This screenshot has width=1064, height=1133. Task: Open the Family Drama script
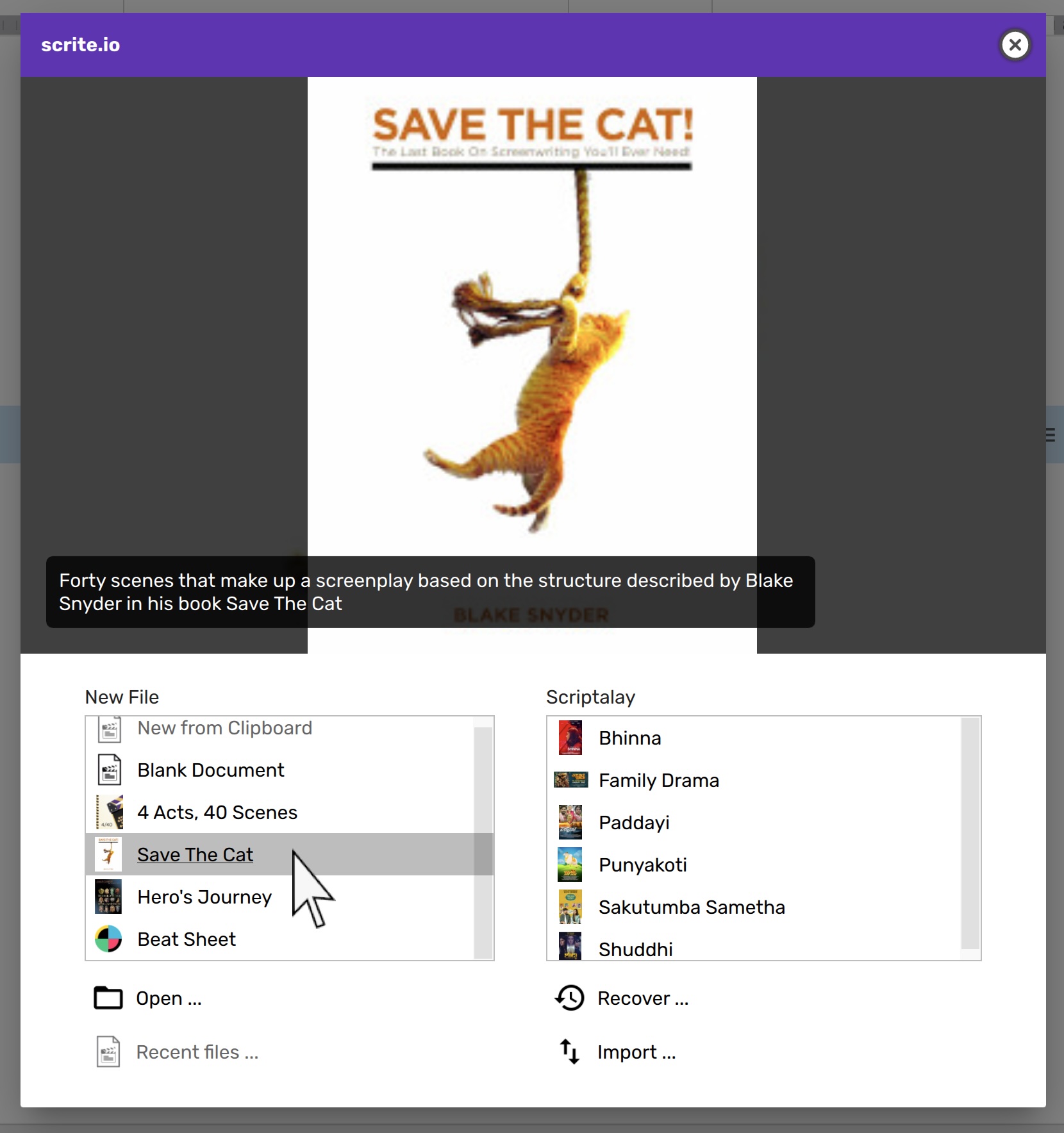pyautogui.click(x=658, y=781)
